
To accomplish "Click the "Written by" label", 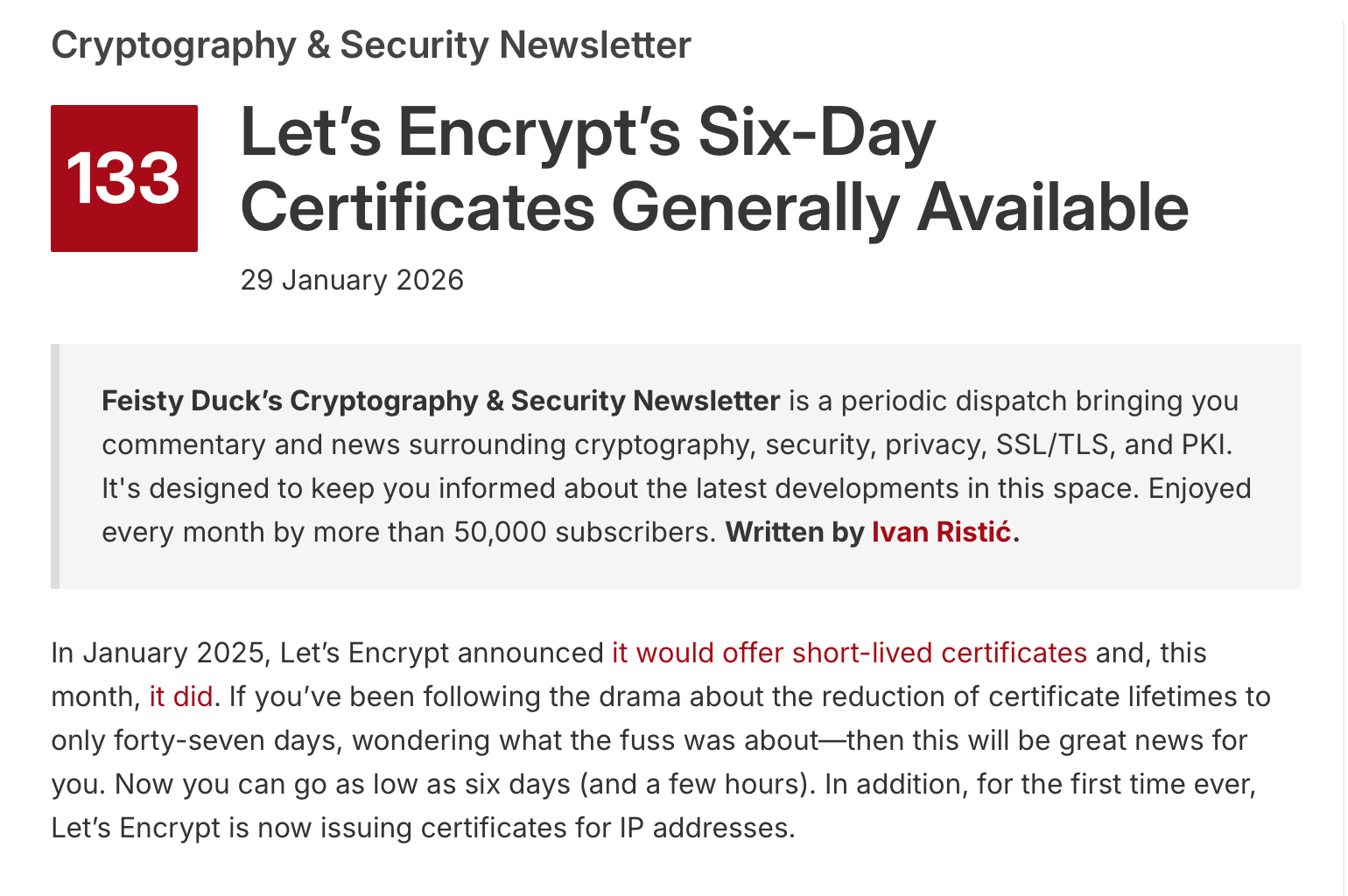I will [x=795, y=532].
